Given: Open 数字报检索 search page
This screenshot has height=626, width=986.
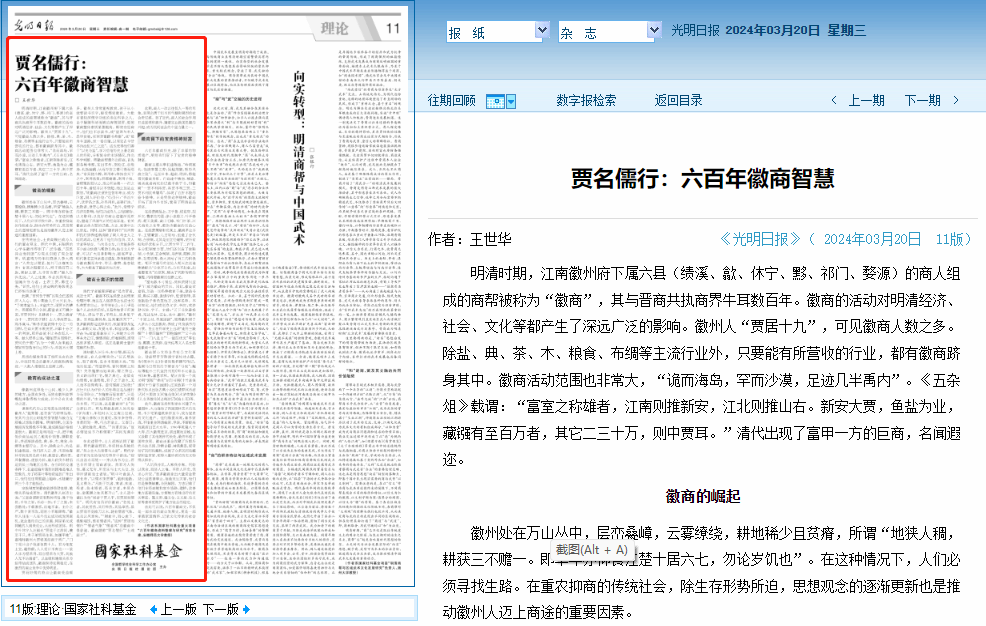Looking at the screenshot, I should point(586,100).
